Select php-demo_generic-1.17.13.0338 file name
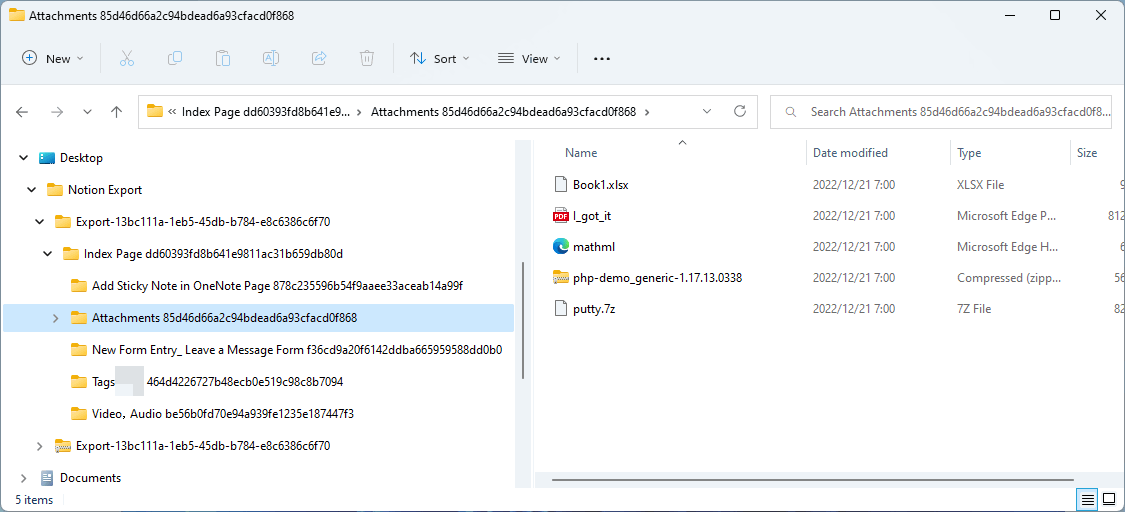This screenshot has width=1125, height=512. tap(657, 278)
